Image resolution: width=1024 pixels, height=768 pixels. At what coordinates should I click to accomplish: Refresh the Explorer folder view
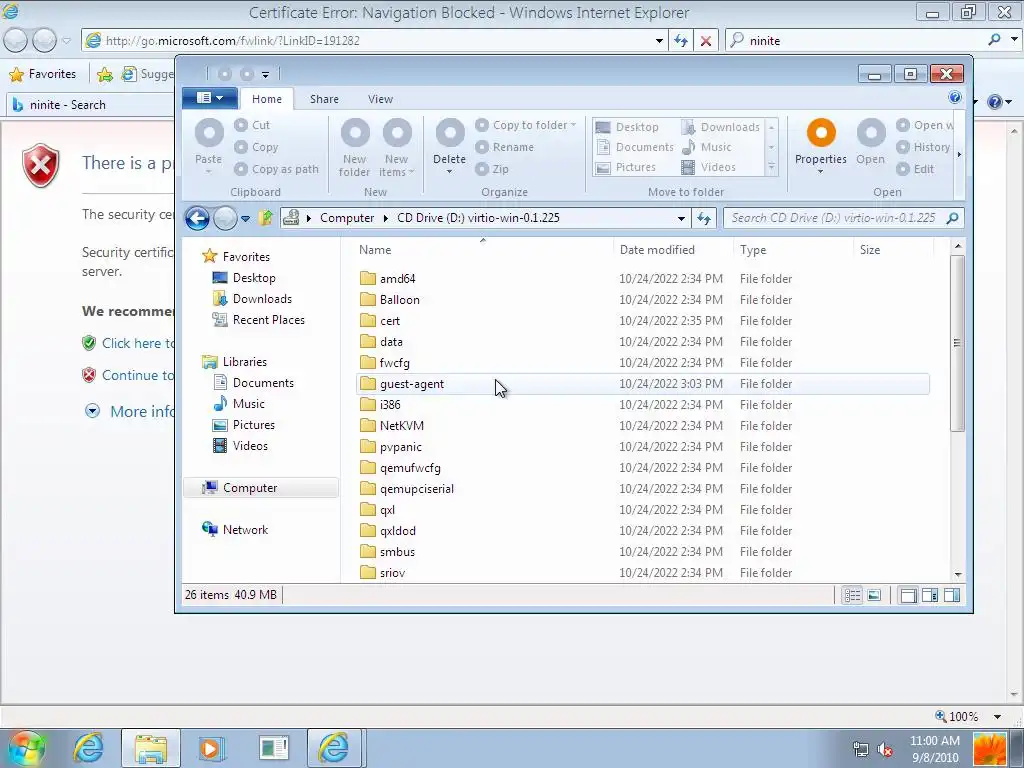click(x=704, y=218)
